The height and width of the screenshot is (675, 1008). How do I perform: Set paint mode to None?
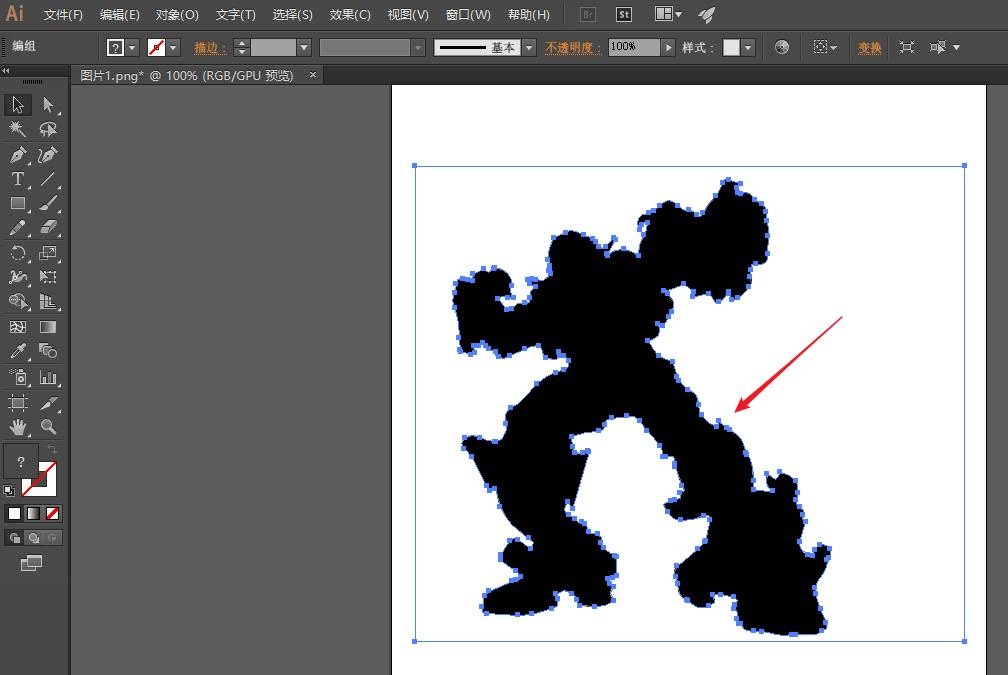pos(53,513)
